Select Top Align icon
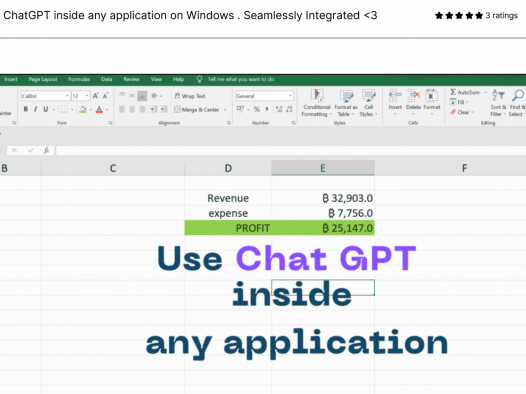 click(x=122, y=96)
